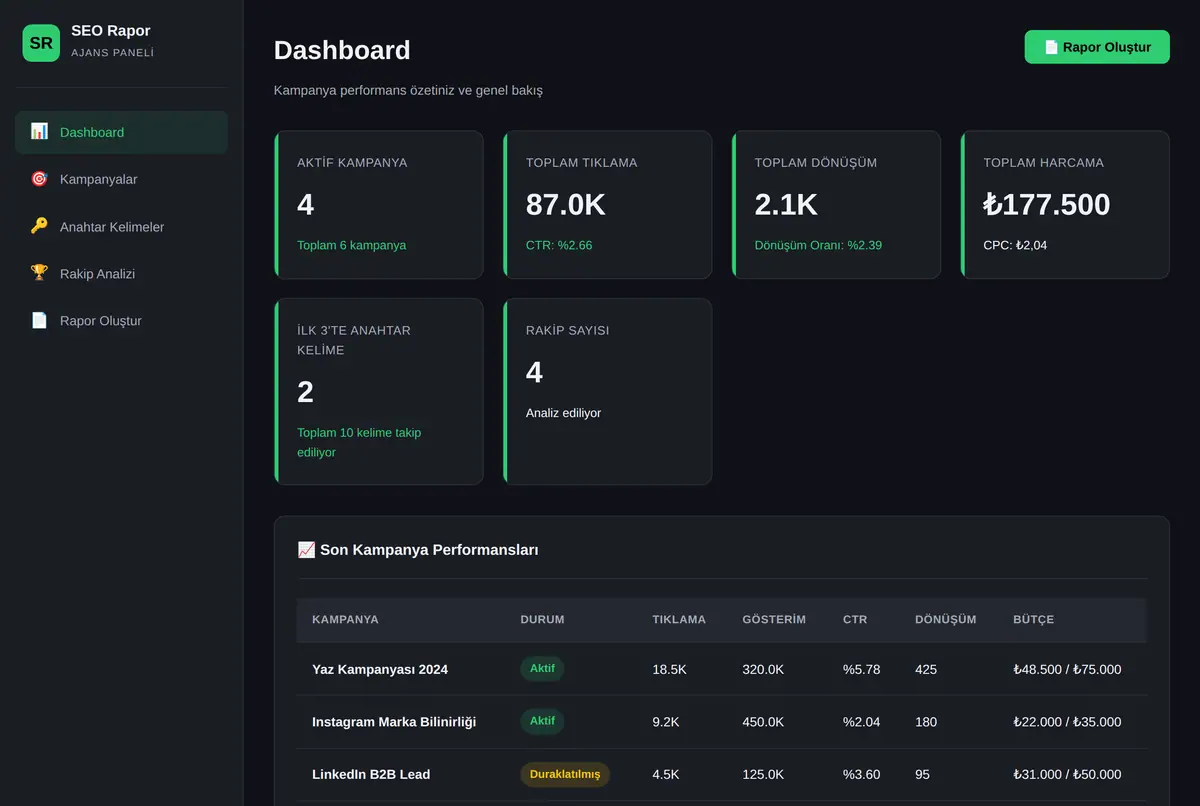Click the Kampanya column header
This screenshot has height=806, width=1200.
345,619
